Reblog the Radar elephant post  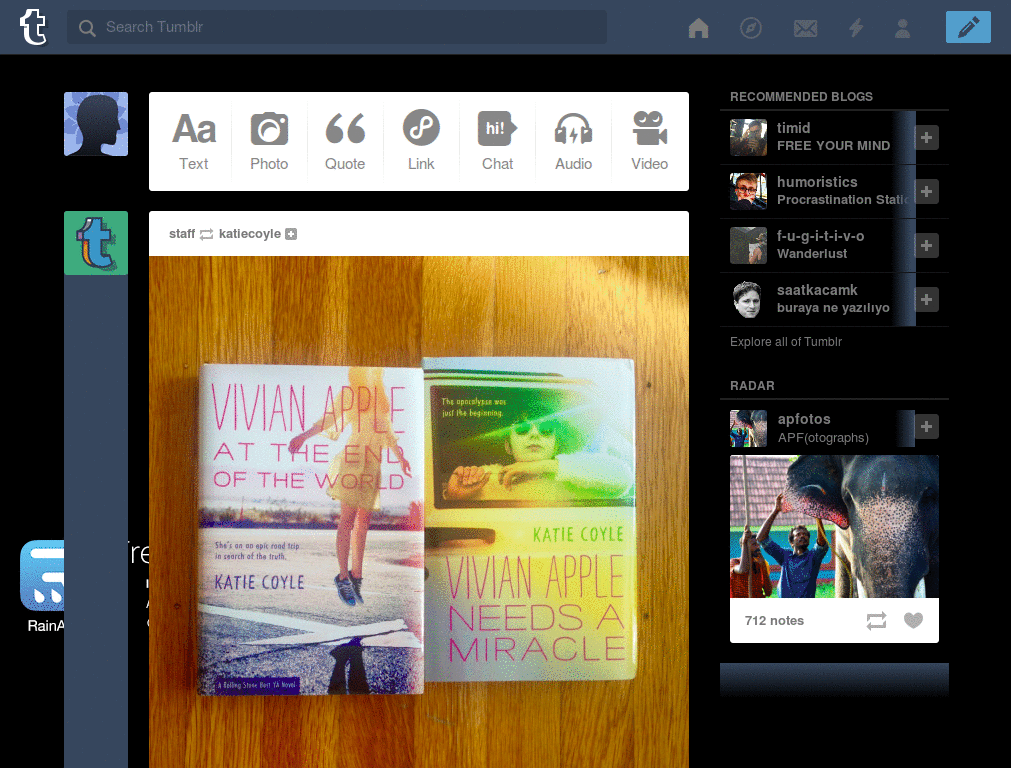pyautogui.click(x=876, y=620)
